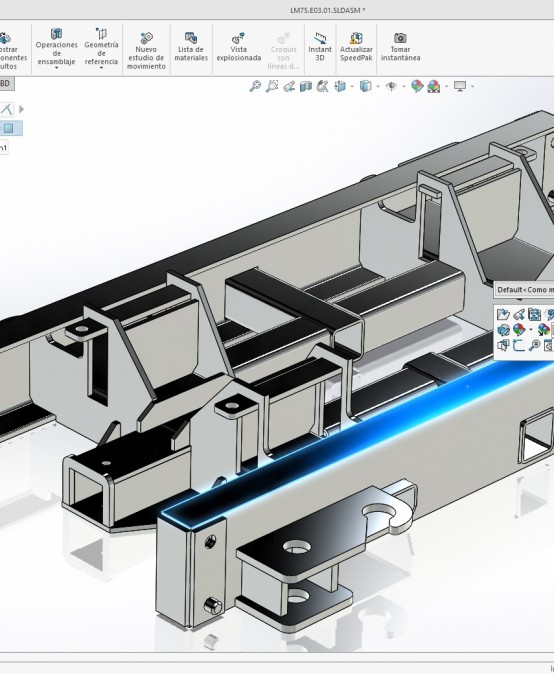Select the partially visible BD tab
This screenshot has width=554, height=674.
(6, 83)
